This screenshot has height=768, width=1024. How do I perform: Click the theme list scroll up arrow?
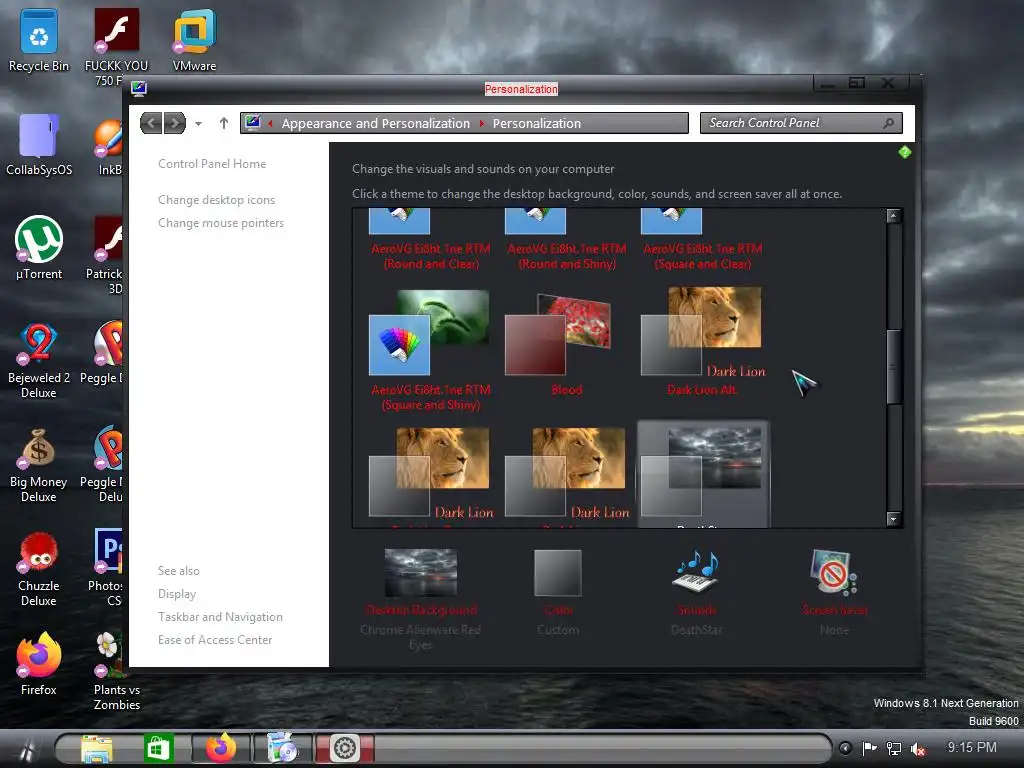[x=894, y=216]
